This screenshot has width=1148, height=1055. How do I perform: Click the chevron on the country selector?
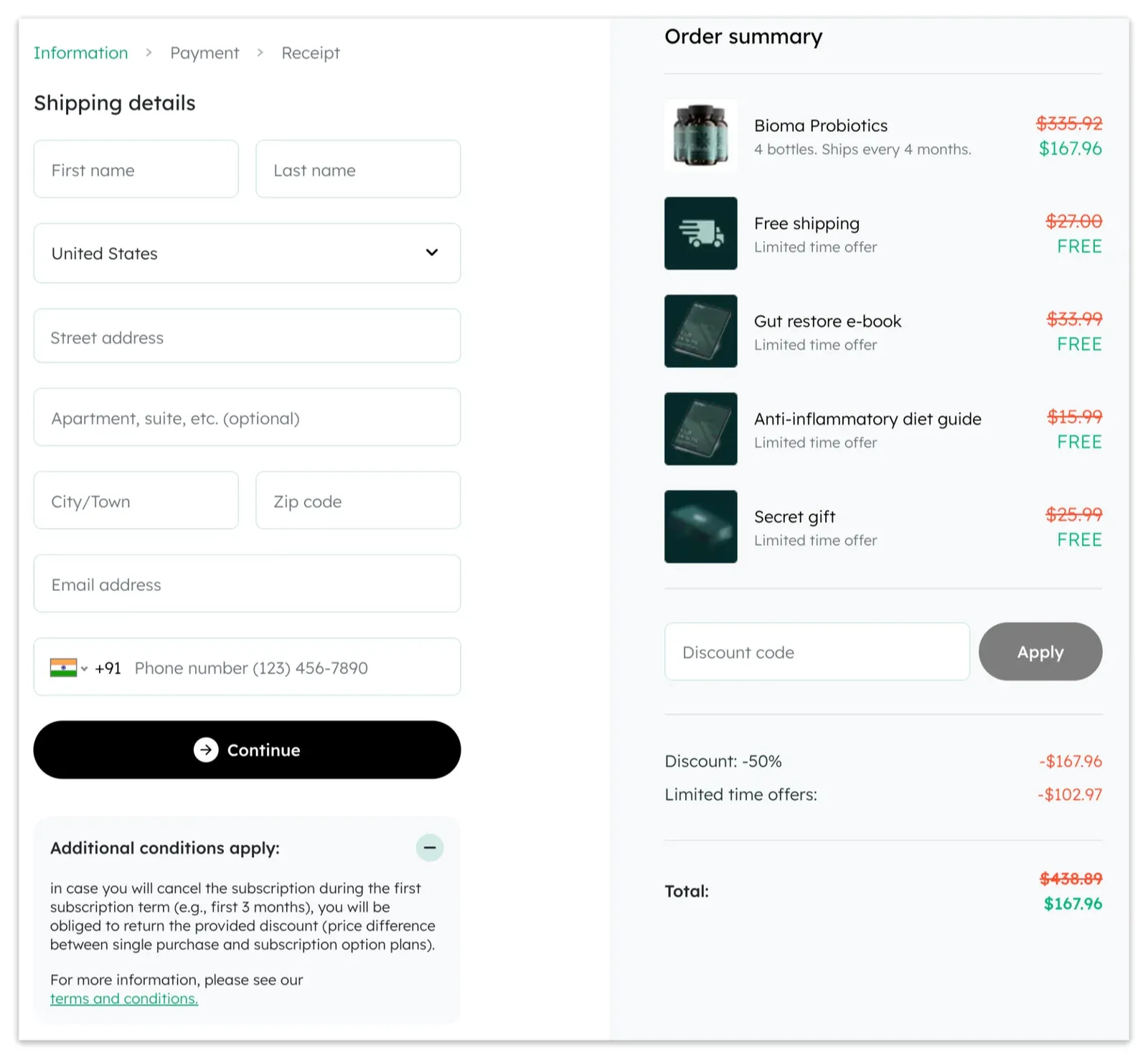[432, 252]
